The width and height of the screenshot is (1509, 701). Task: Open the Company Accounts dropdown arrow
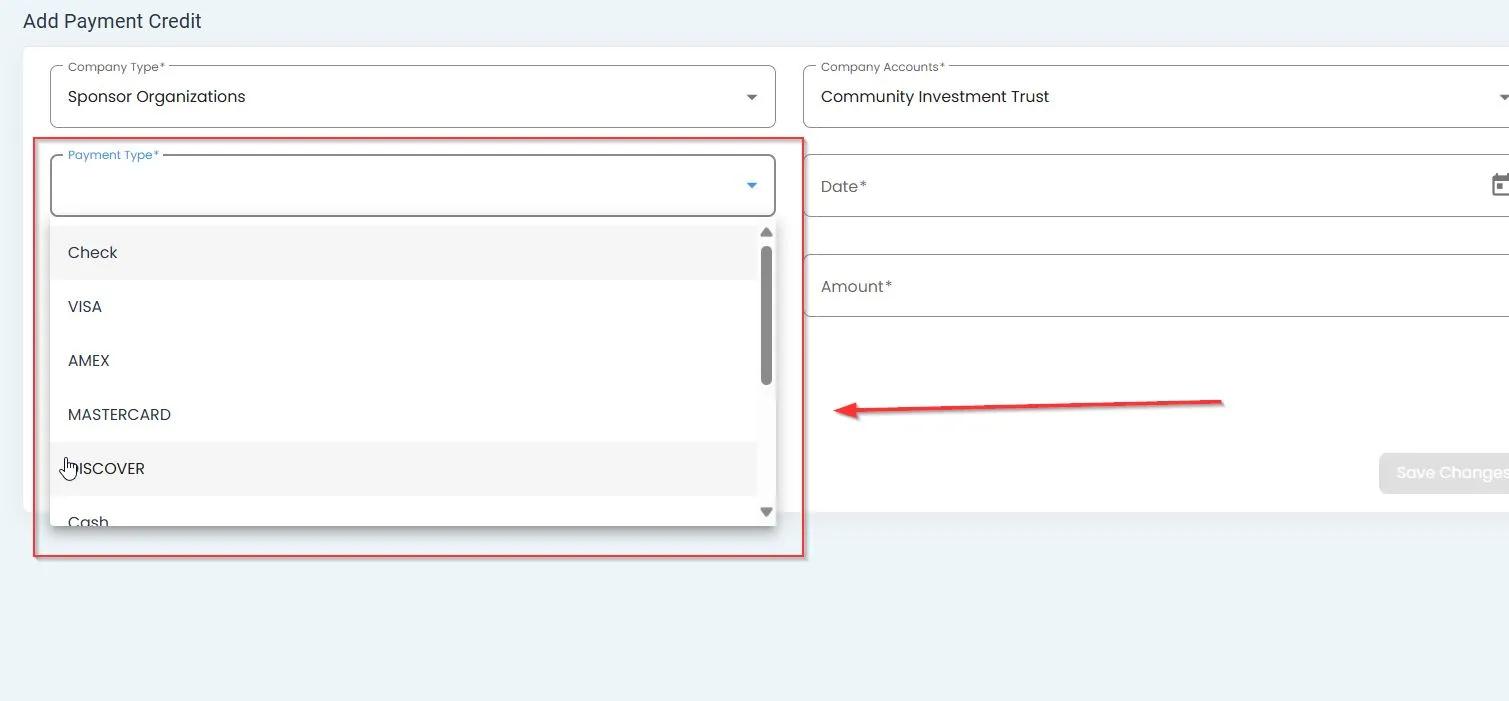(x=1502, y=97)
